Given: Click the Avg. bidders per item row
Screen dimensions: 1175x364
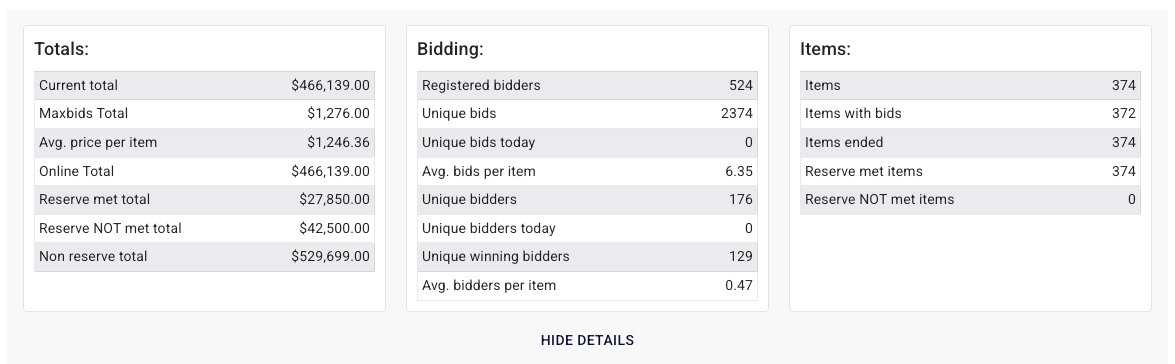Looking at the screenshot, I should [588, 285].
